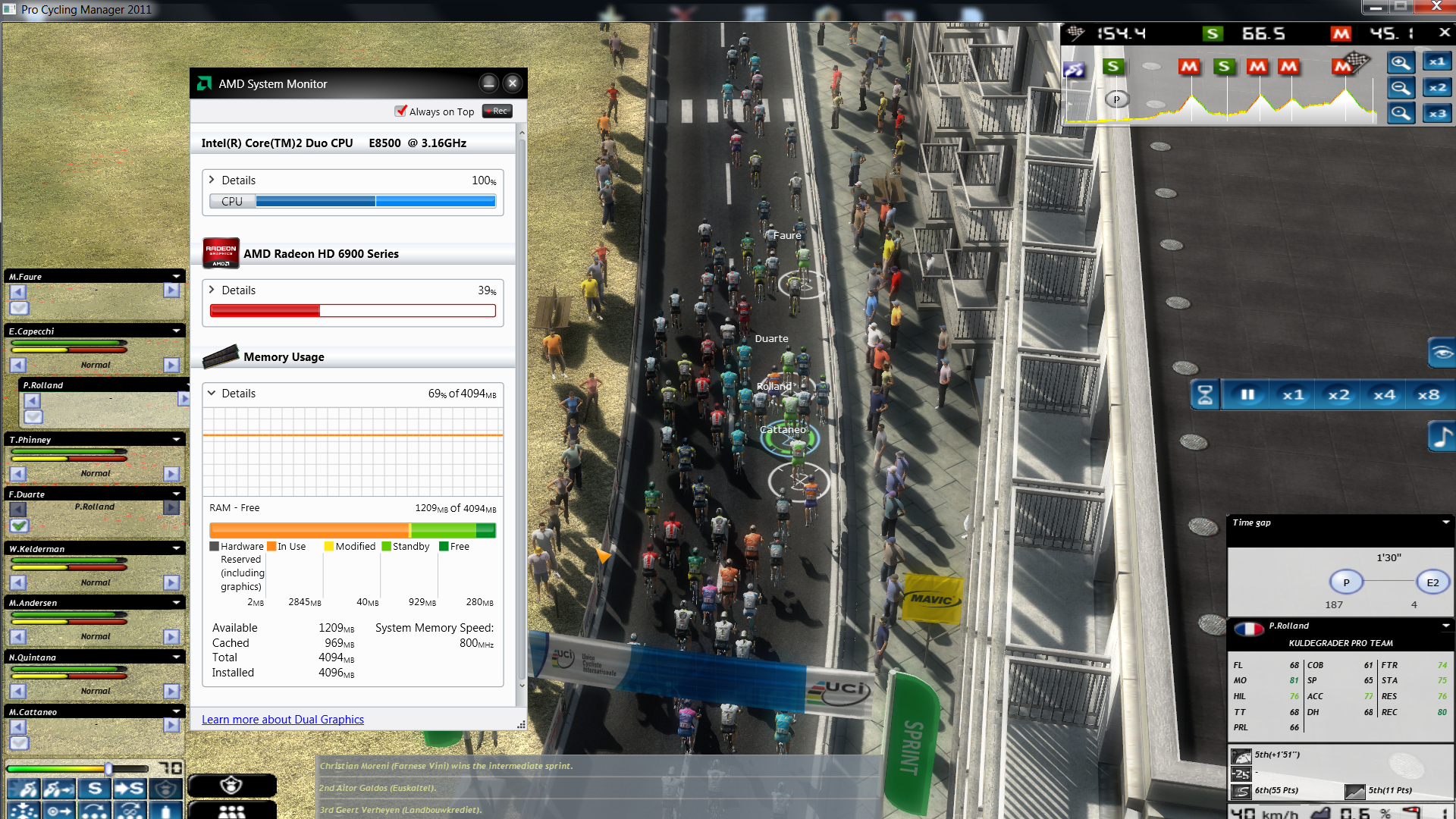Toggle F.Duarte green checkmark box
The width and height of the screenshot is (1456, 819).
coord(19,526)
